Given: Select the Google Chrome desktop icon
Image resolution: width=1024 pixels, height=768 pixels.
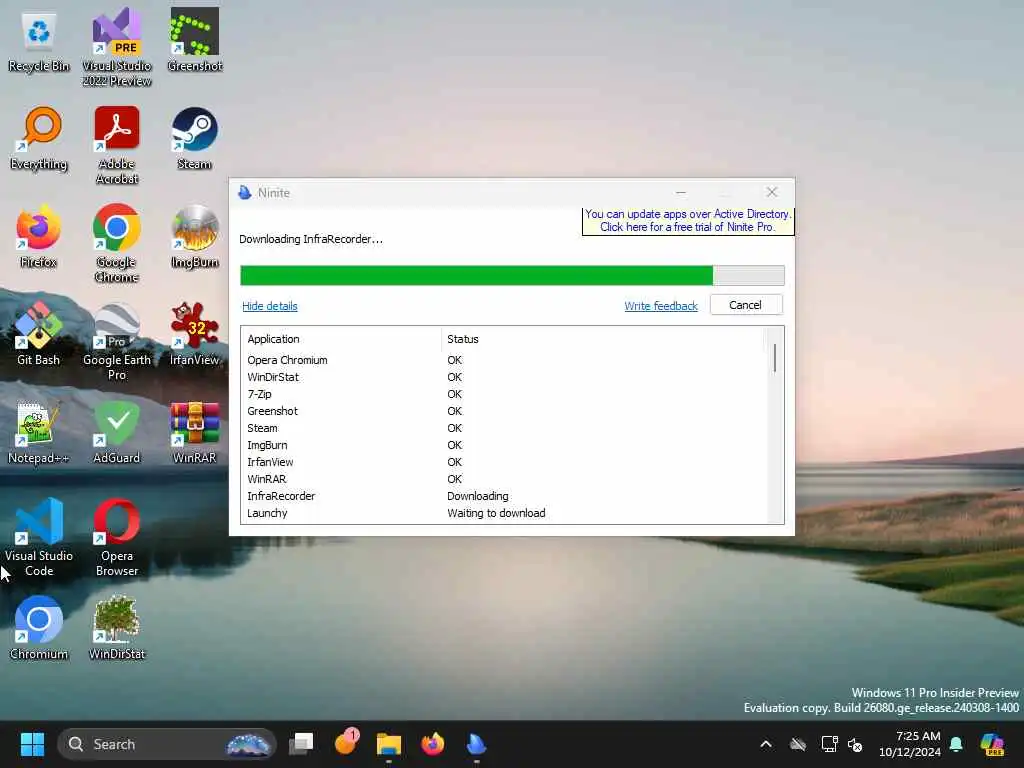Looking at the screenshot, I should 117,243.
